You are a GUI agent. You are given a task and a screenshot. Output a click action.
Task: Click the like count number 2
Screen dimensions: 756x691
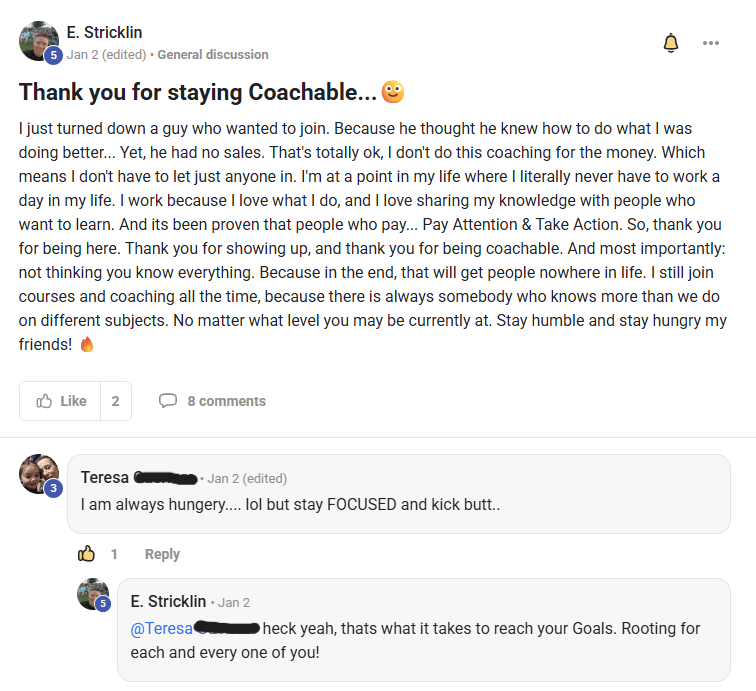(115, 401)
